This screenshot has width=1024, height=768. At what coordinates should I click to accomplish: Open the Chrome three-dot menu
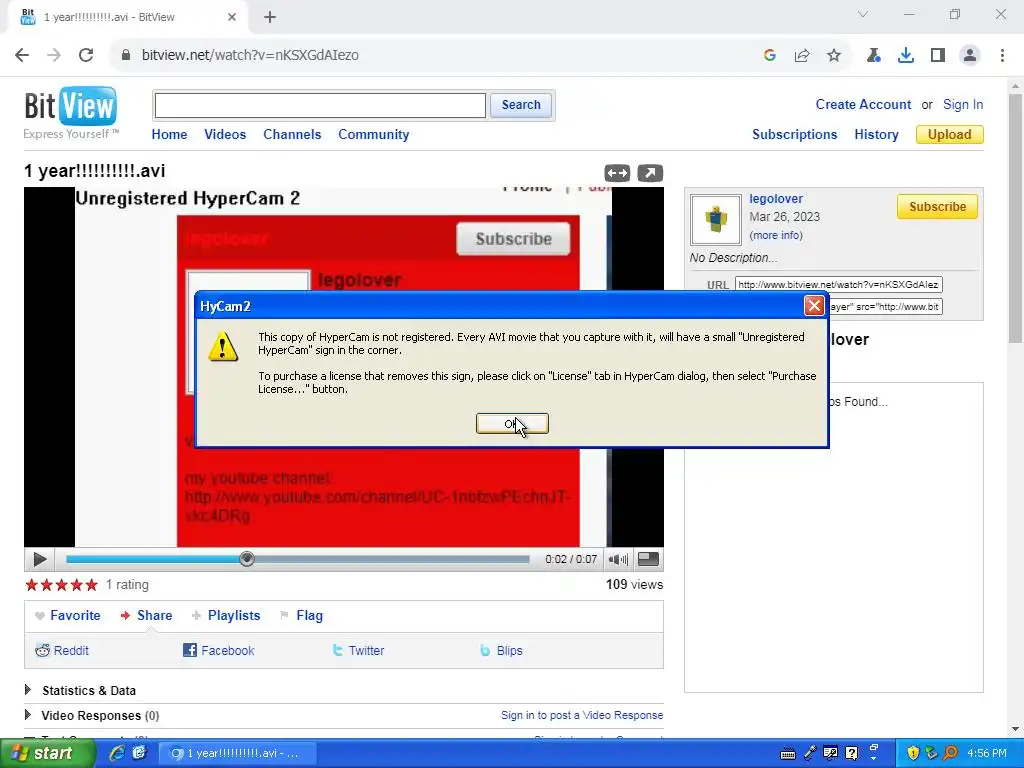[x=1002, y=55]
